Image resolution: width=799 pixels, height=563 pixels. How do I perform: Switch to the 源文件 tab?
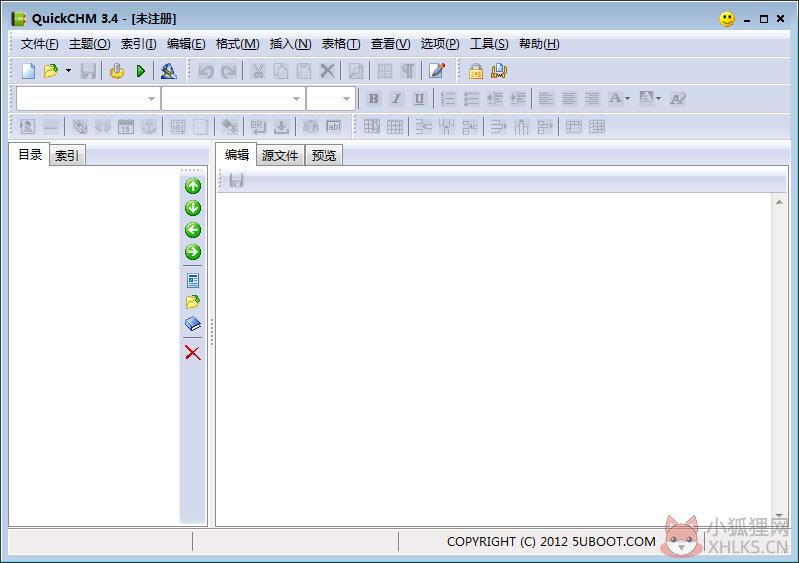280,155
